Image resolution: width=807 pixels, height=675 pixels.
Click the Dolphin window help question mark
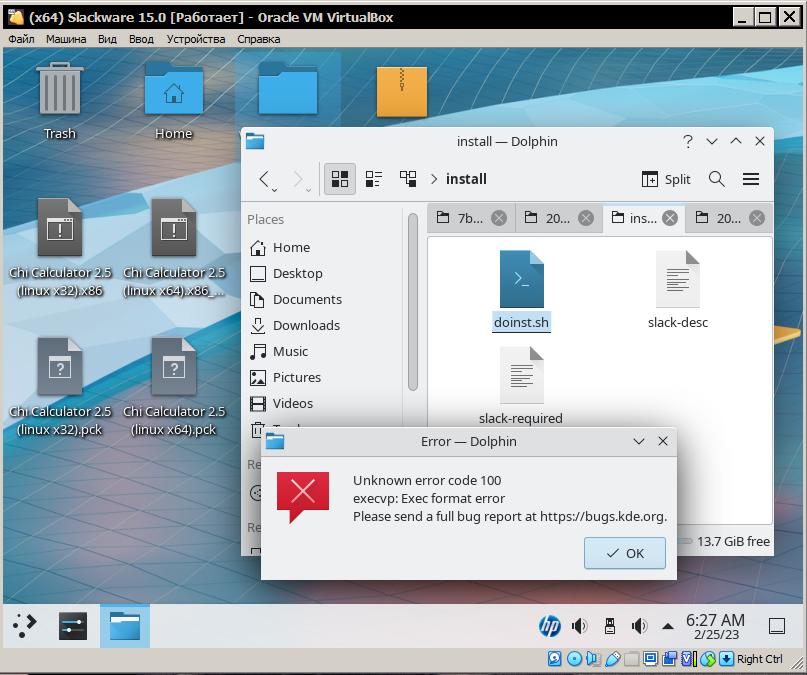pyautogui.click(x=688, y=141)
